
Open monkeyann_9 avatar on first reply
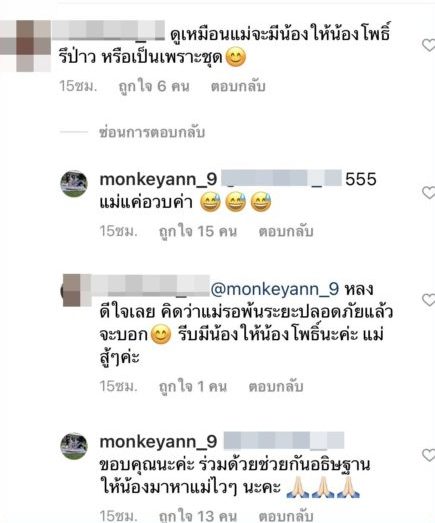click(x=74, y=184)
